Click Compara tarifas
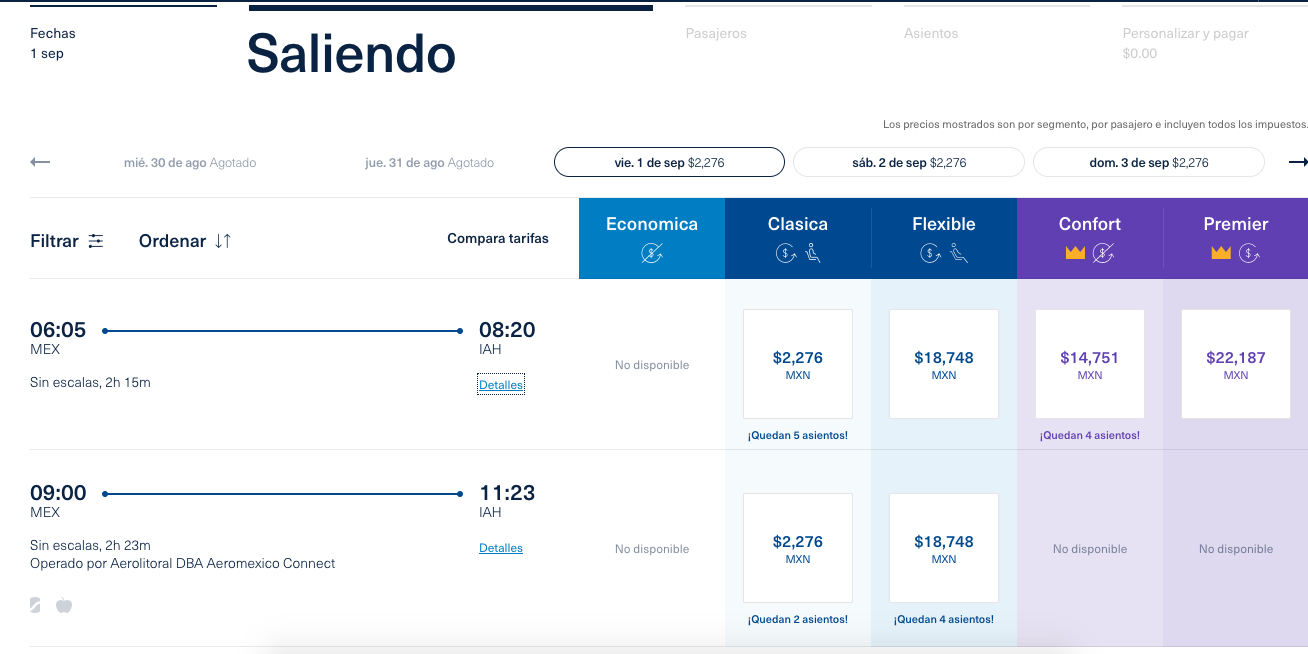 tap(498, 238)
